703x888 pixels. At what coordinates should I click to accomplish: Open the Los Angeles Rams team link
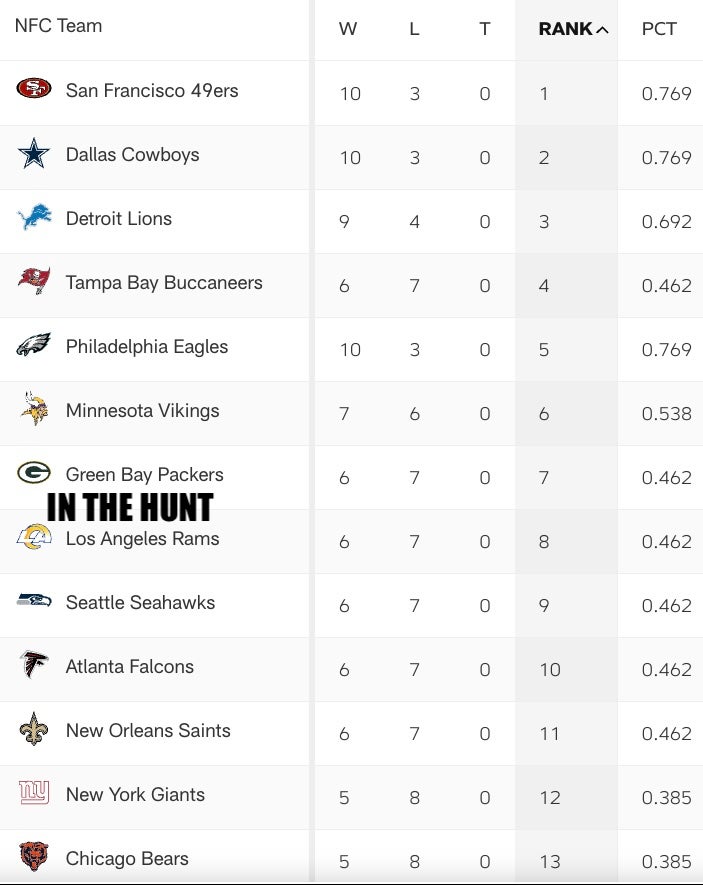click(142, 539)
